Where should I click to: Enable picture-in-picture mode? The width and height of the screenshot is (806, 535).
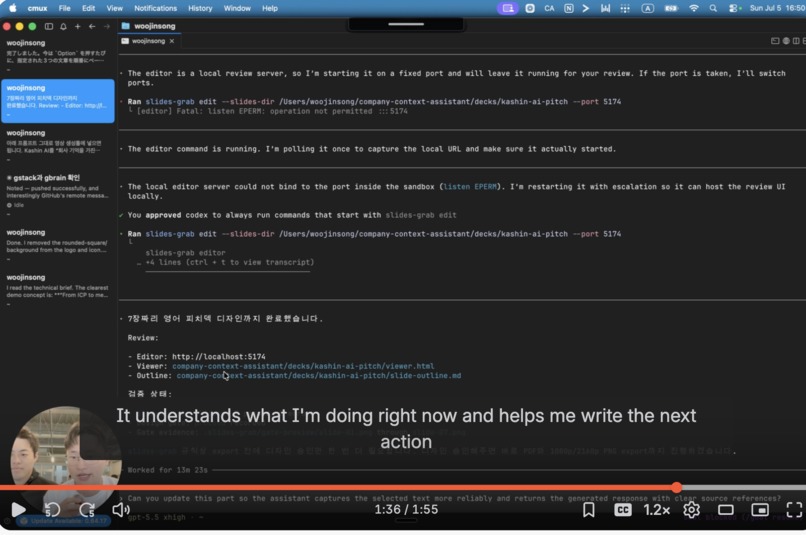(x=760, y=509)
